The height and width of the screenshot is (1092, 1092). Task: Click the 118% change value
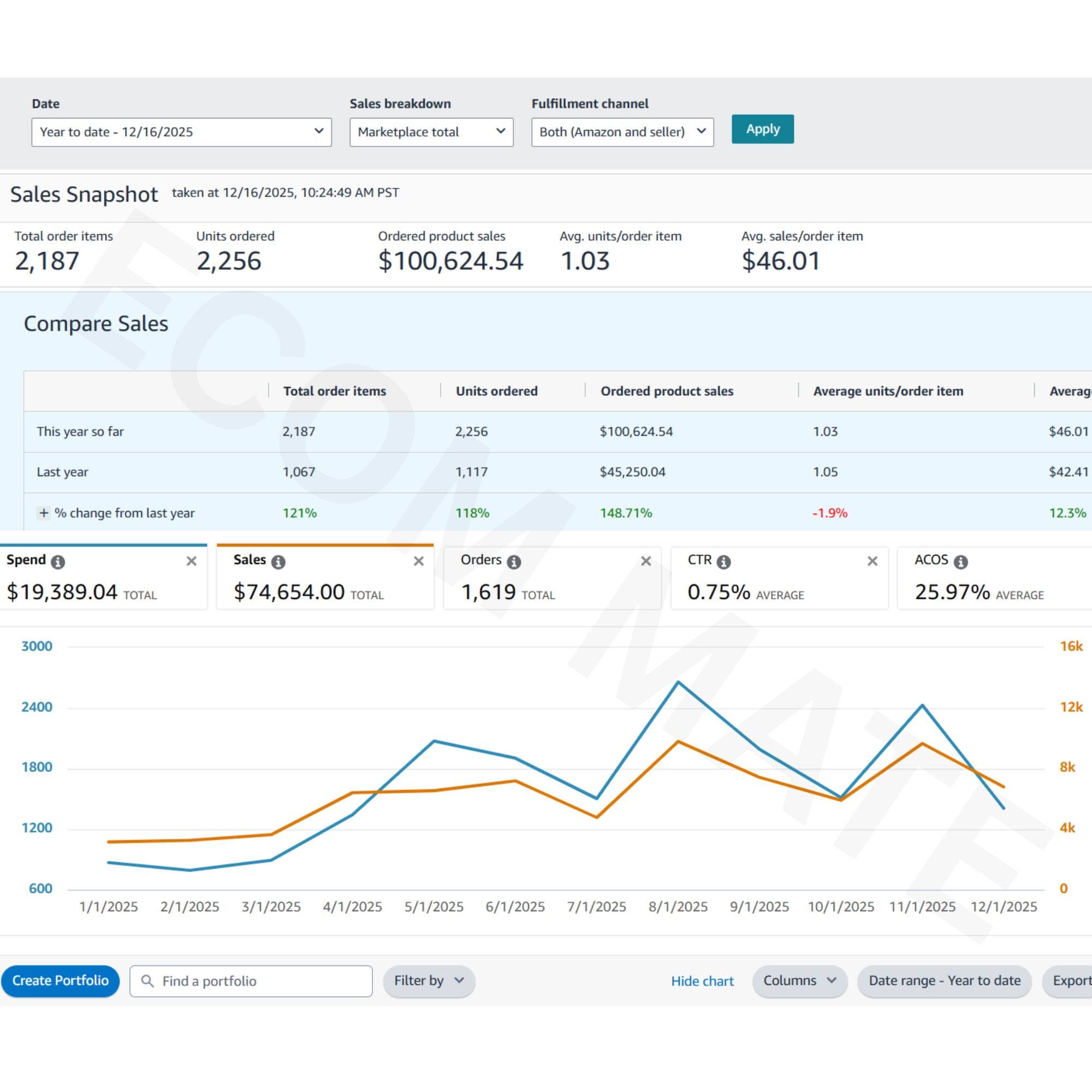click(472, 513)
